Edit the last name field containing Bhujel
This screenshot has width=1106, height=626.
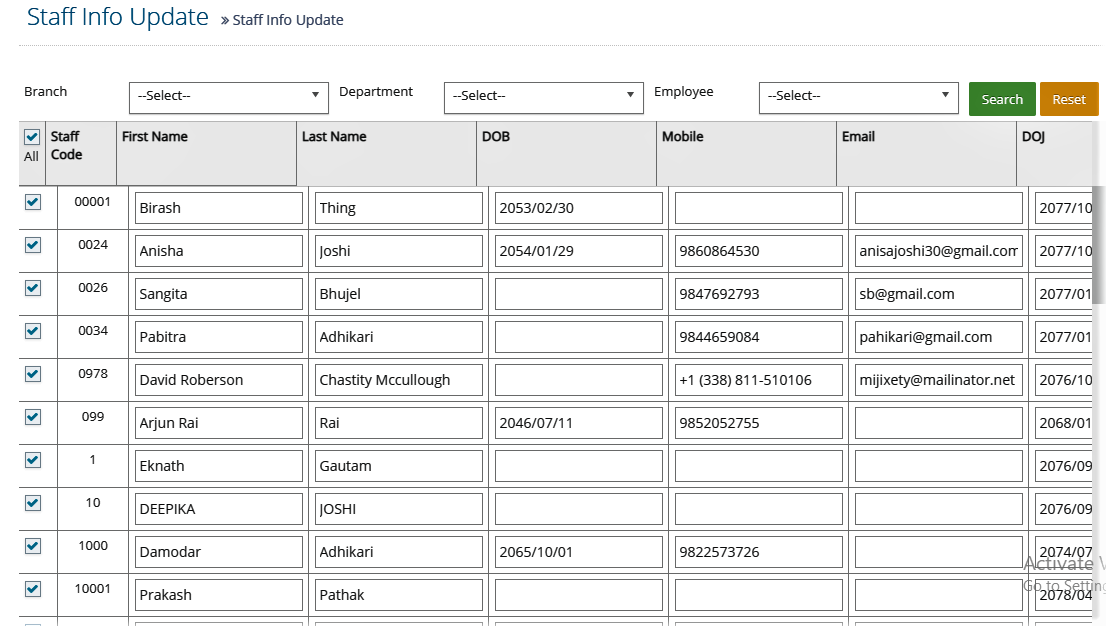pyautogui.click(x=399, y=294)
